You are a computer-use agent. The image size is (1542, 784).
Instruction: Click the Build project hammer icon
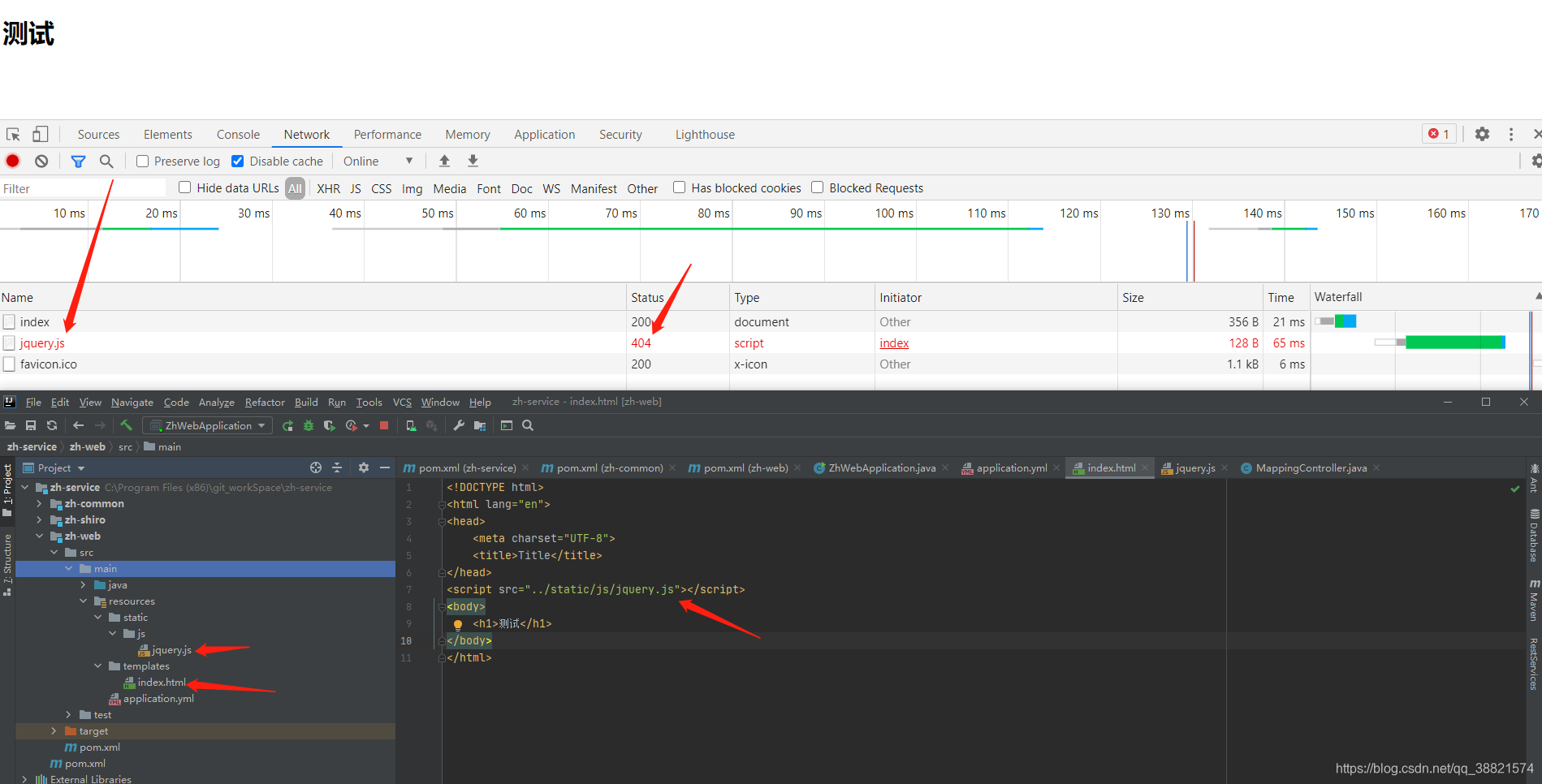coord(126,424)
